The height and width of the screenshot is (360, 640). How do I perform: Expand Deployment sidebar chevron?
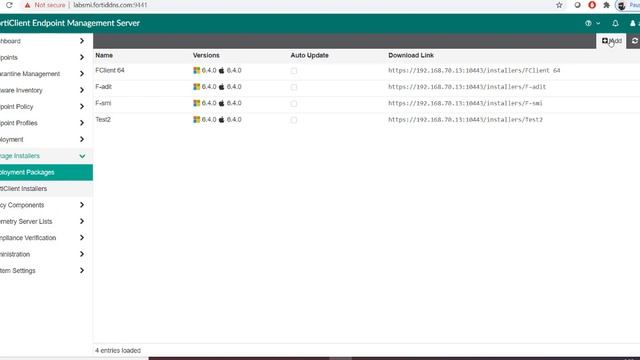point(82,139)
